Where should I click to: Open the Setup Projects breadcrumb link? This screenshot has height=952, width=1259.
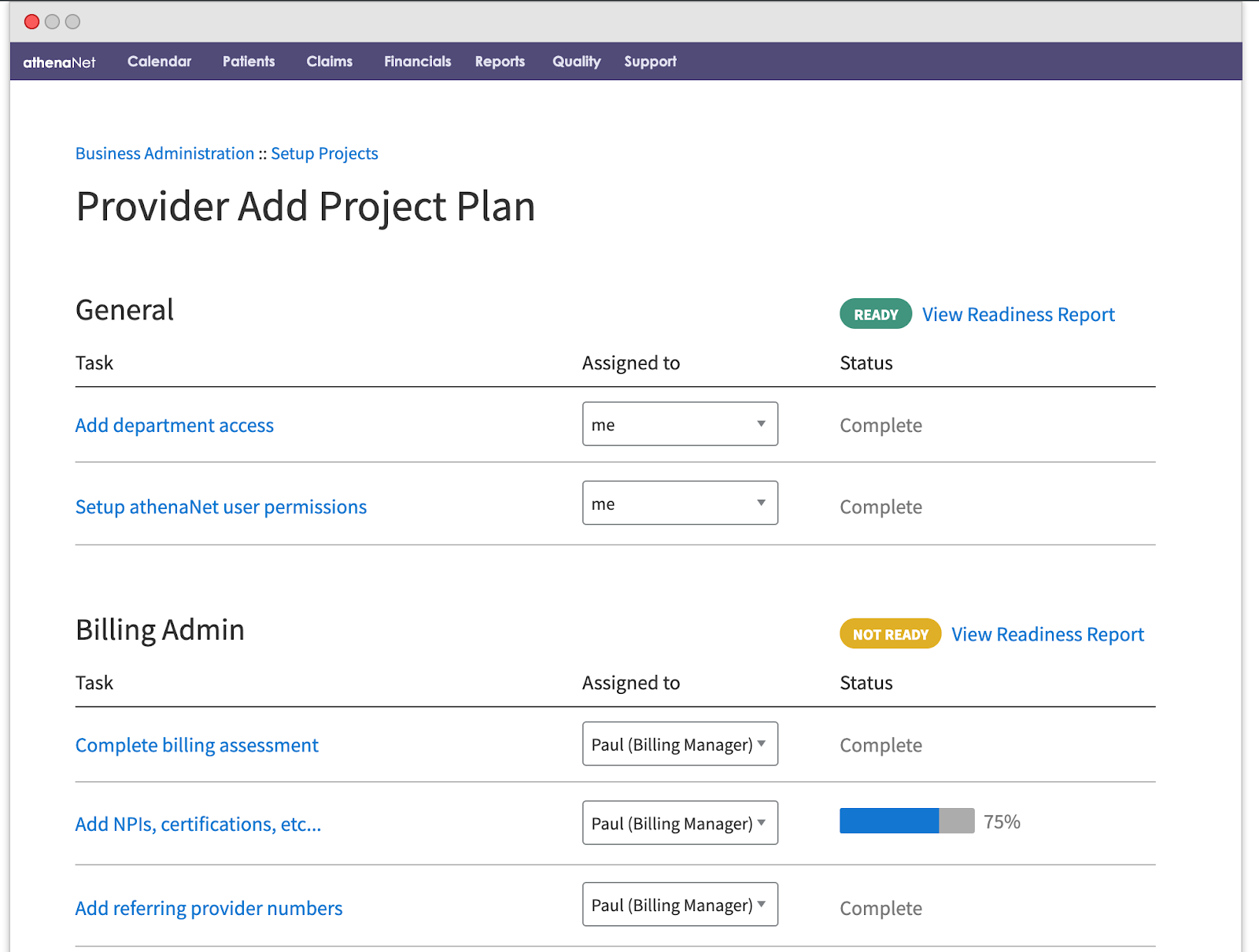click(324, 153)
